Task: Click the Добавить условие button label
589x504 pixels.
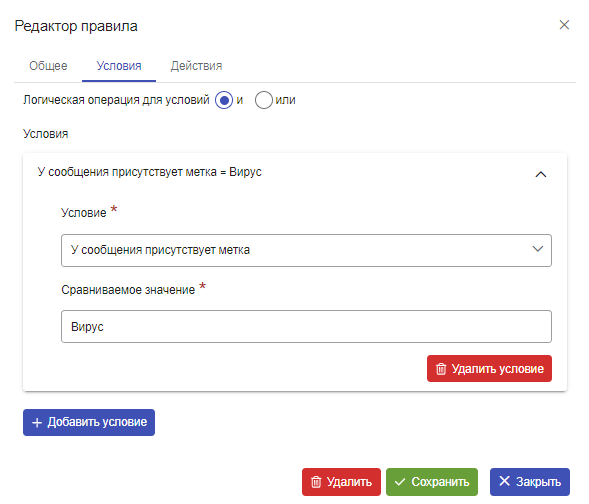Action: (x=97, y=422)
